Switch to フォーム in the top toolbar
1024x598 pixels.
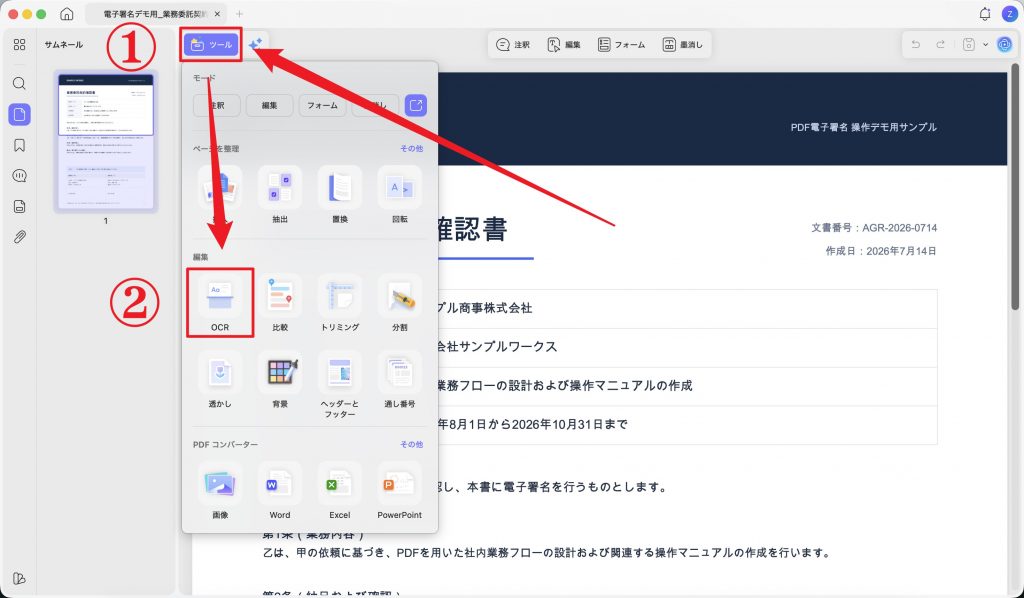point(621,44)
